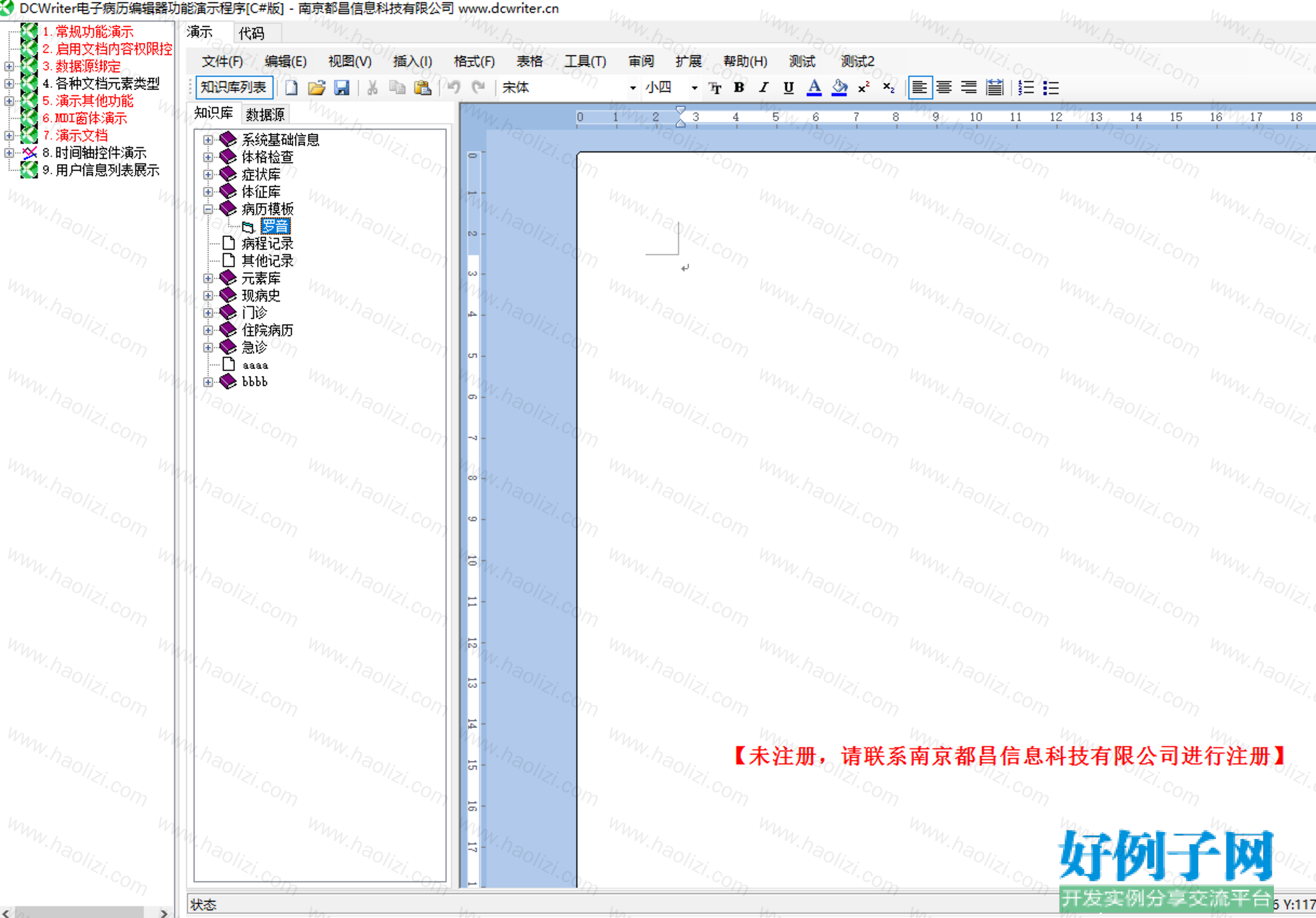1316x918 pixels.
Task: Expand the 系统基础信息 node
Action: (x=208, y=140)
